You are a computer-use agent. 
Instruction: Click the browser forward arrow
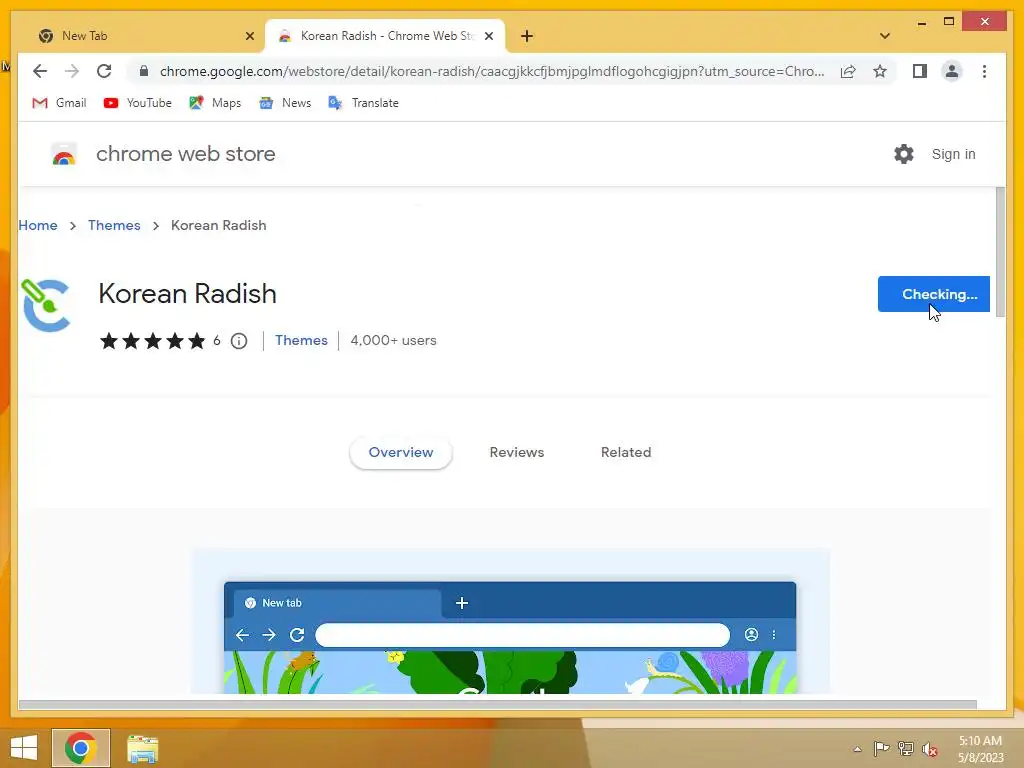(72, 71)
